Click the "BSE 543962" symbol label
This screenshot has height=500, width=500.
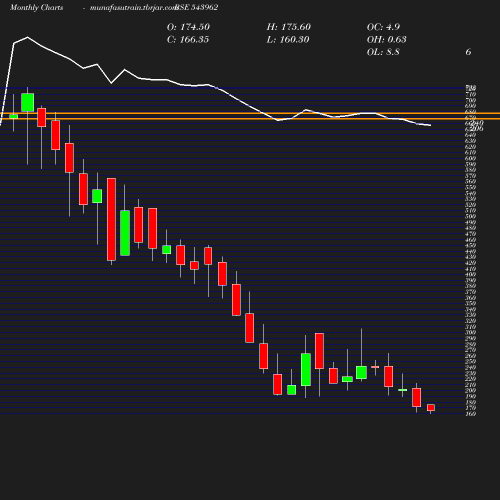(197, 7)
